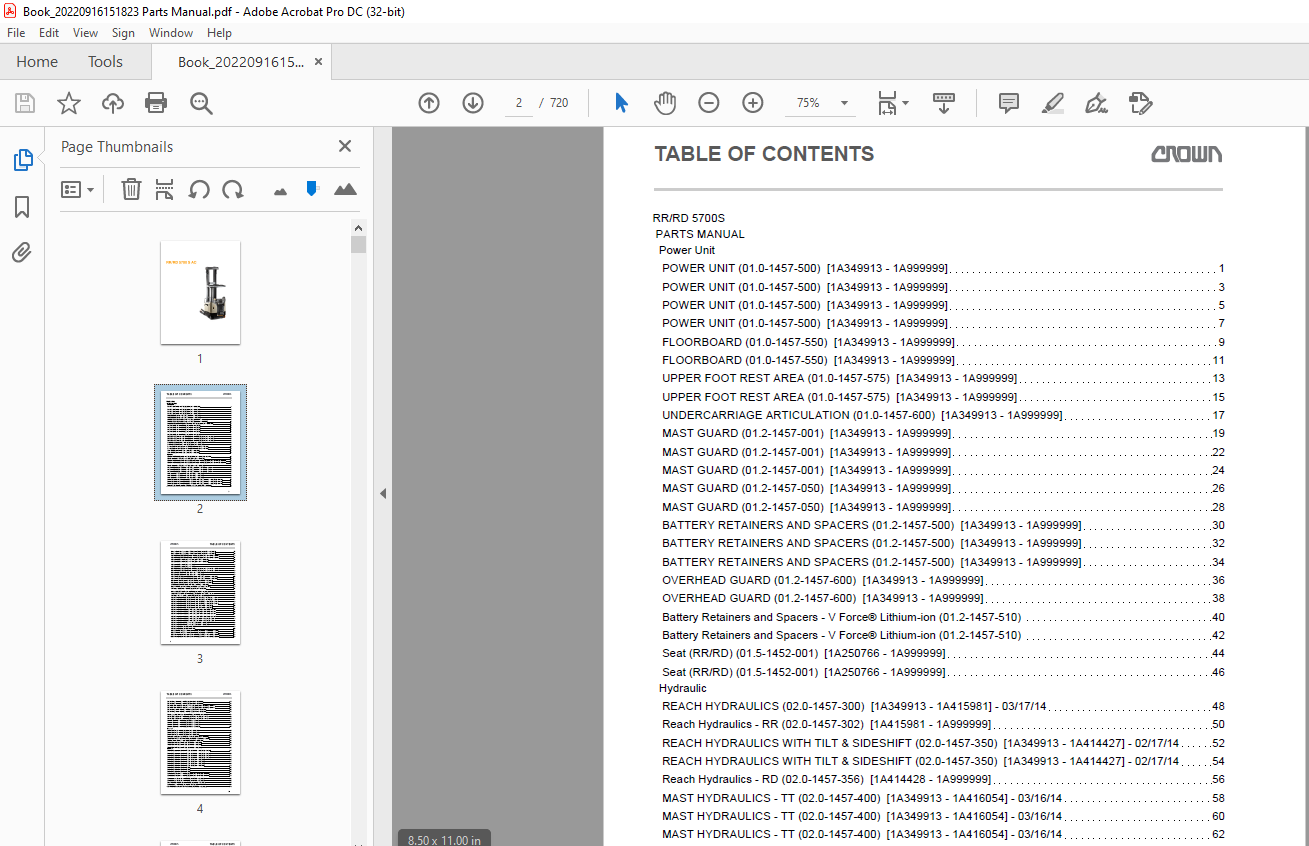
Task: Click Reach Hydraulics - RD entry
Action: [943, 779]
